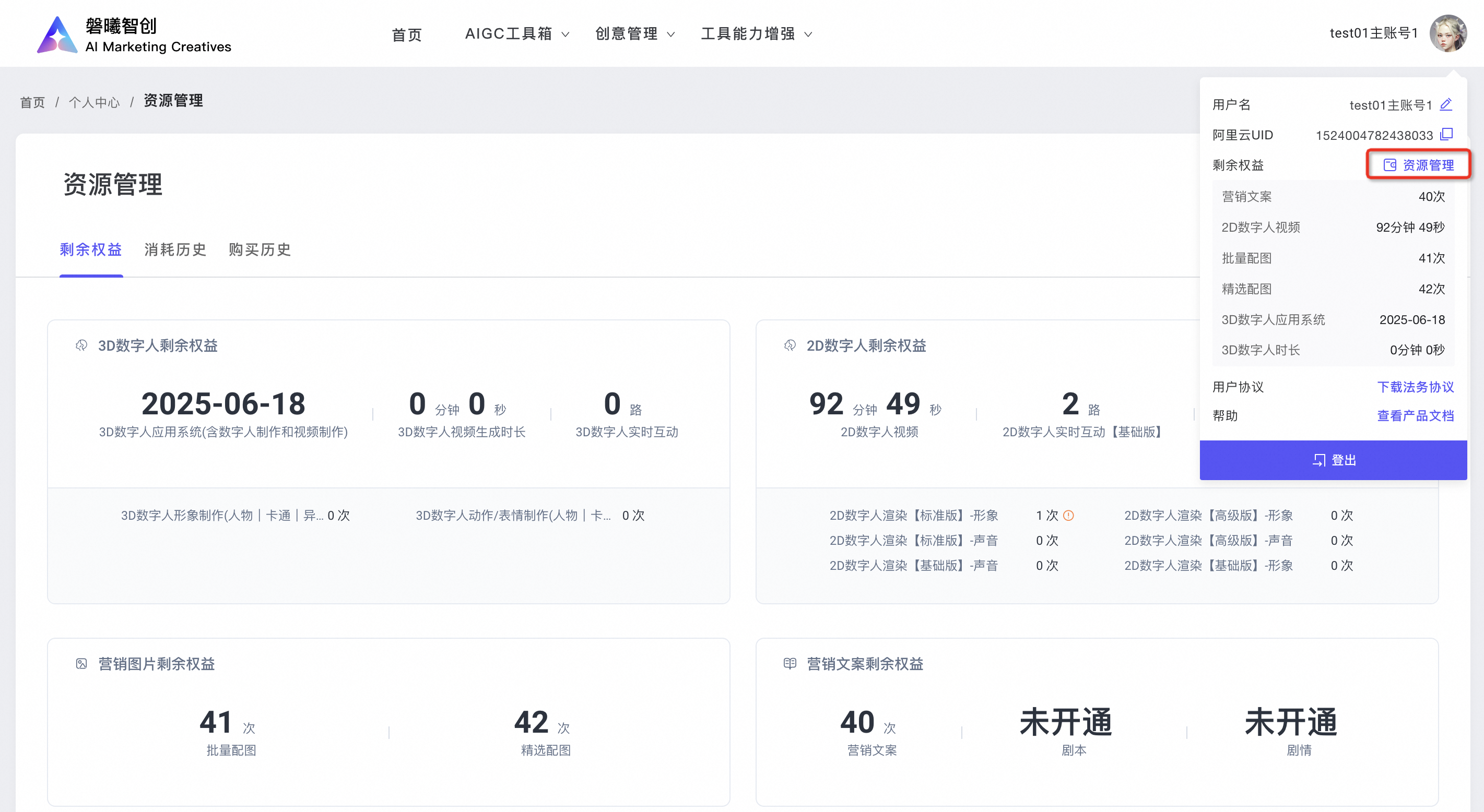
Task: Open the user avatar menu
Action: pyautogui.click(x=1447, y=33)
